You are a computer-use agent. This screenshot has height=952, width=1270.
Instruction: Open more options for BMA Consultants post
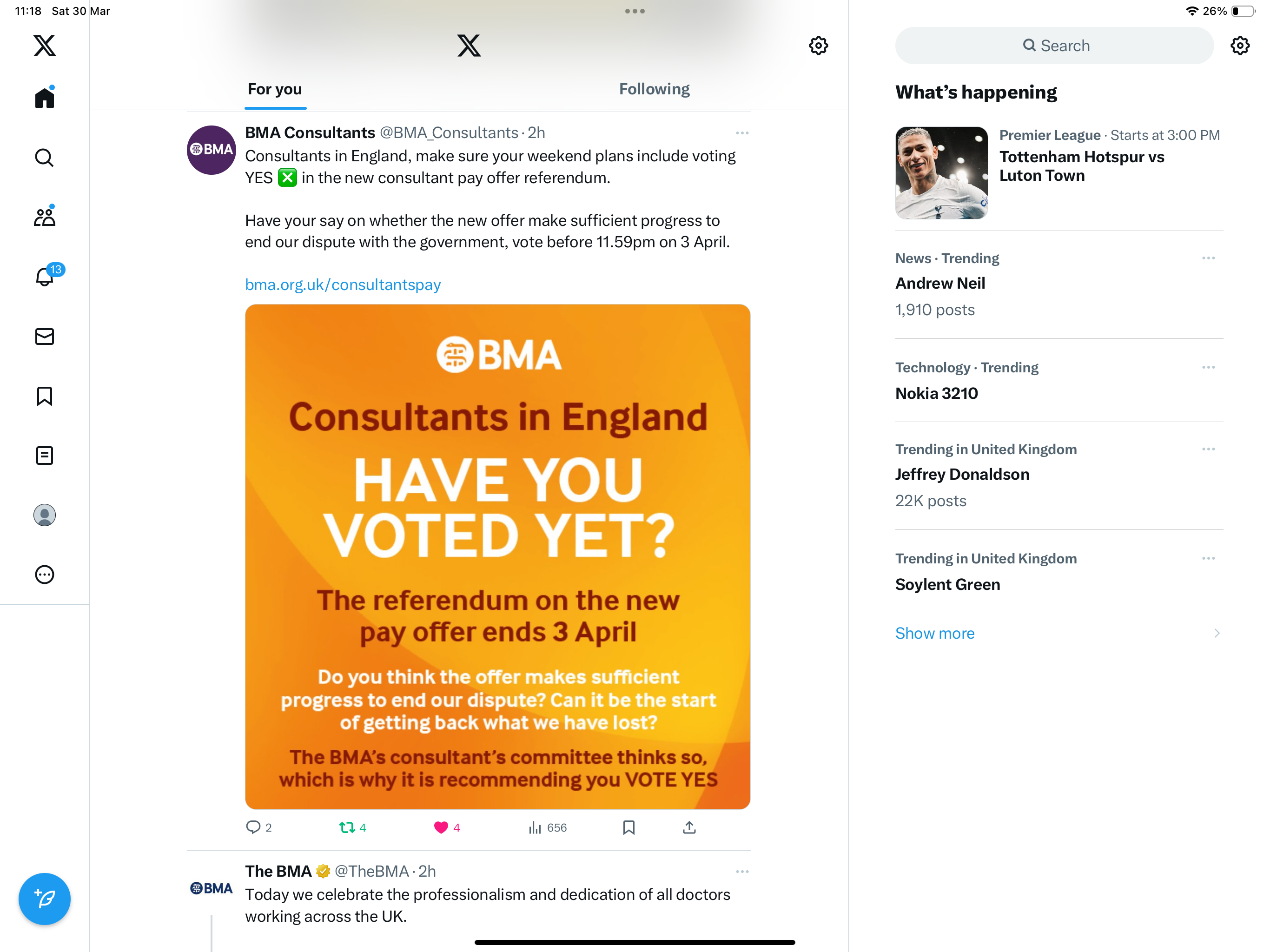[x=742, y=132]
